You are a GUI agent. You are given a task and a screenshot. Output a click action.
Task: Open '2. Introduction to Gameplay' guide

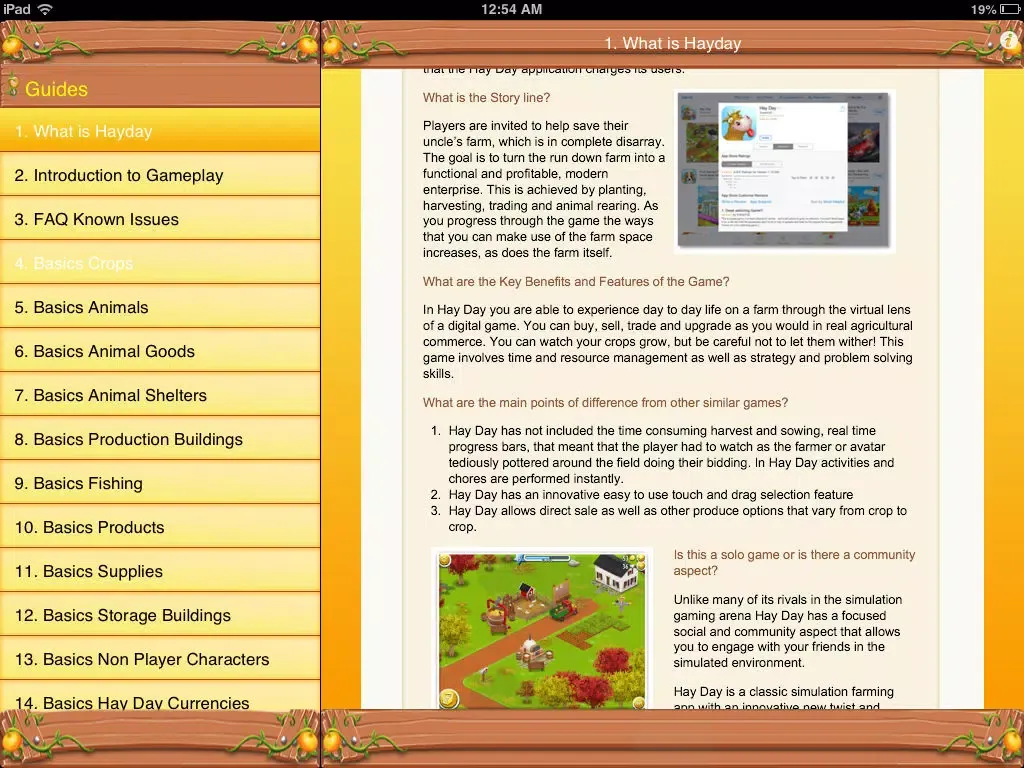[x=160, y=175]
